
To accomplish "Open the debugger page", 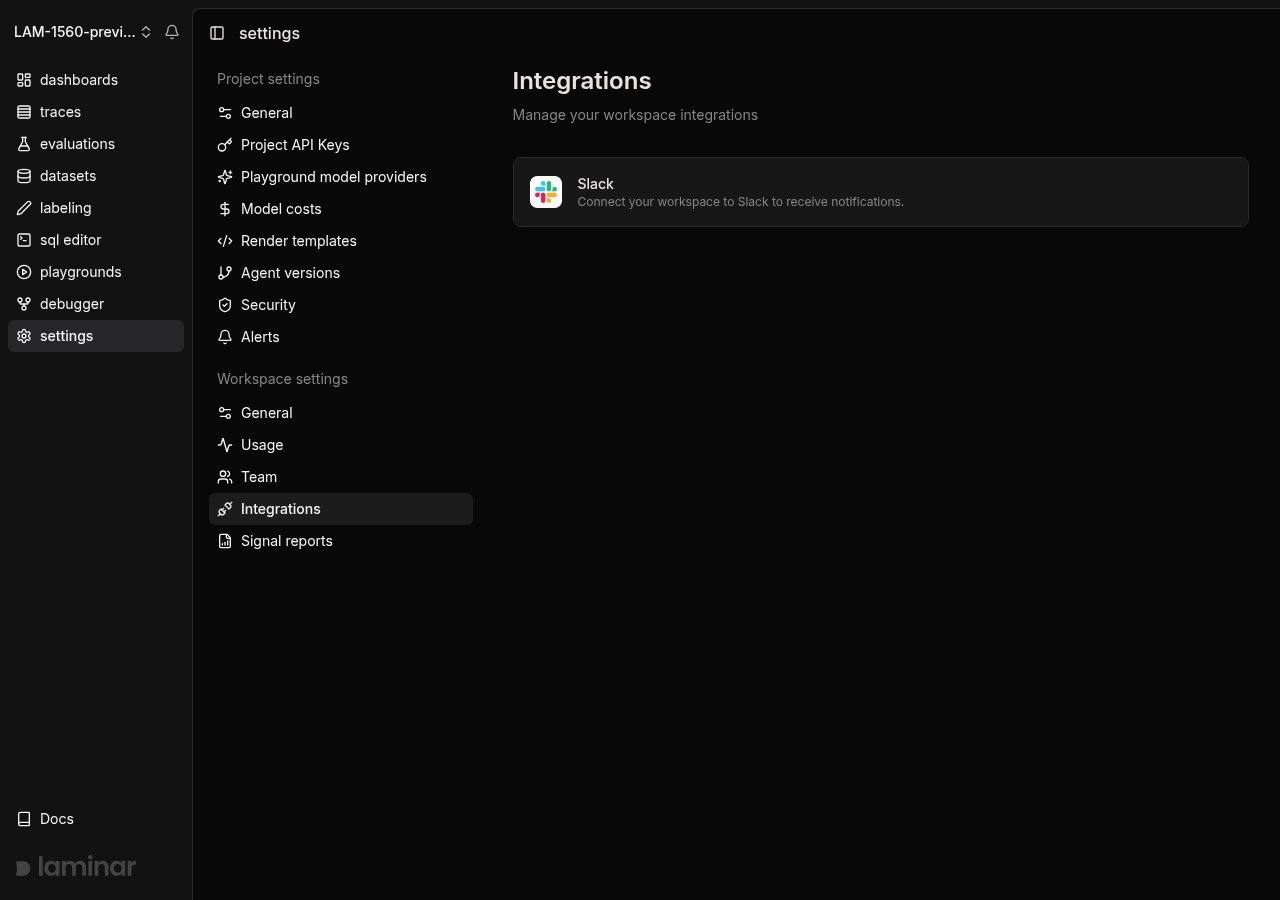I will click(96, 304).
